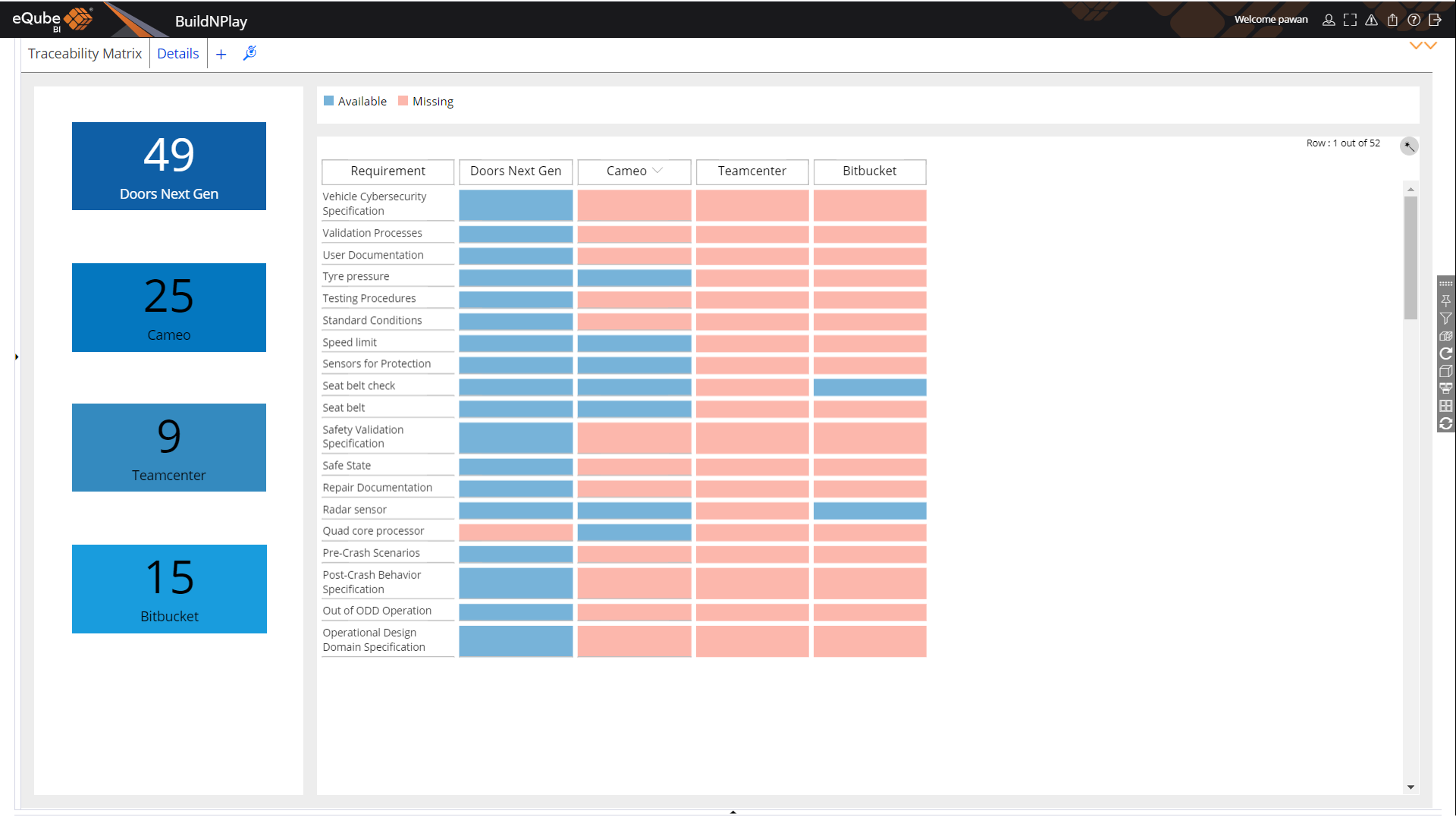Switch to the Details tab

(178, 54)
